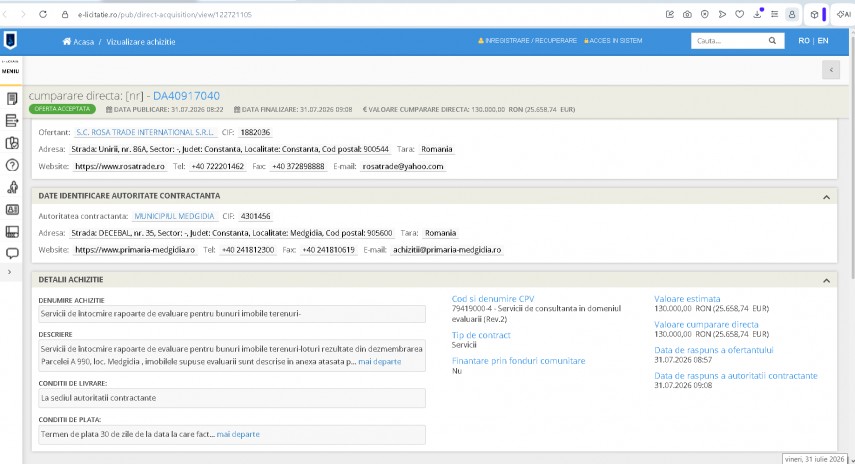Viewport: 855px width, 464px height.
Task: Click La sediul autoritatii contractante field
Action: [232, 398]
